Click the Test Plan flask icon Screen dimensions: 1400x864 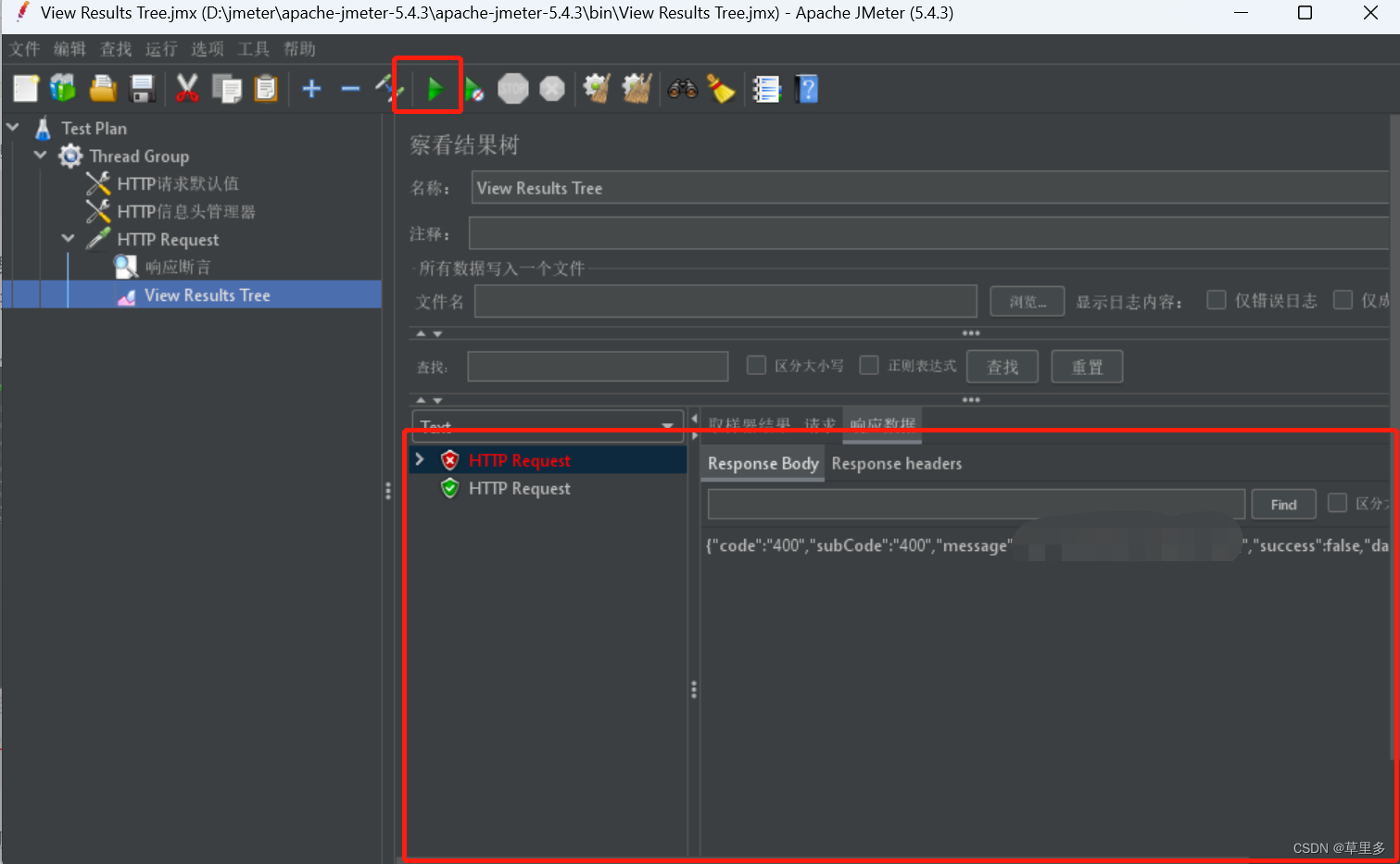click(x=43, y=128)
